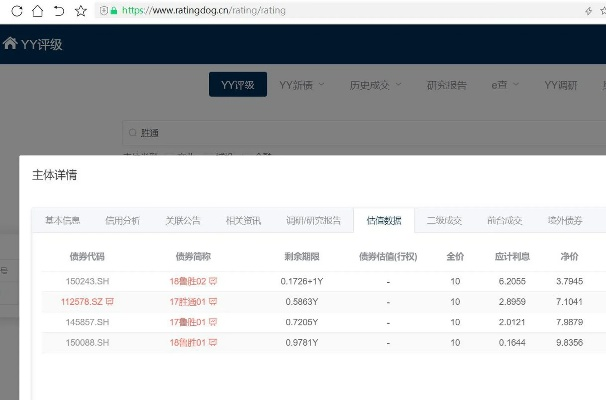Click the browser home icon

[36, 11]
